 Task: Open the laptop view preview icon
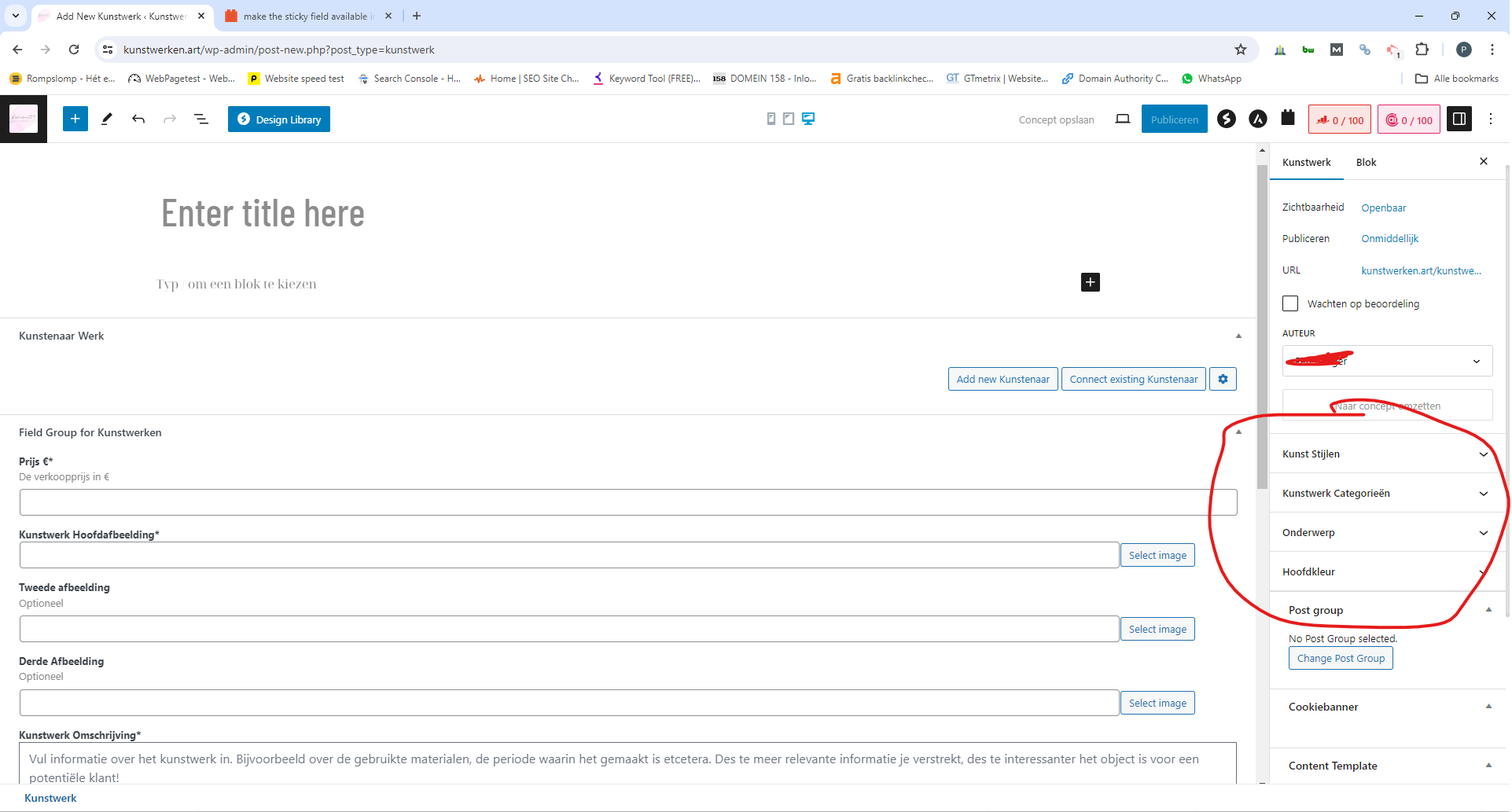click(1123, 119)
